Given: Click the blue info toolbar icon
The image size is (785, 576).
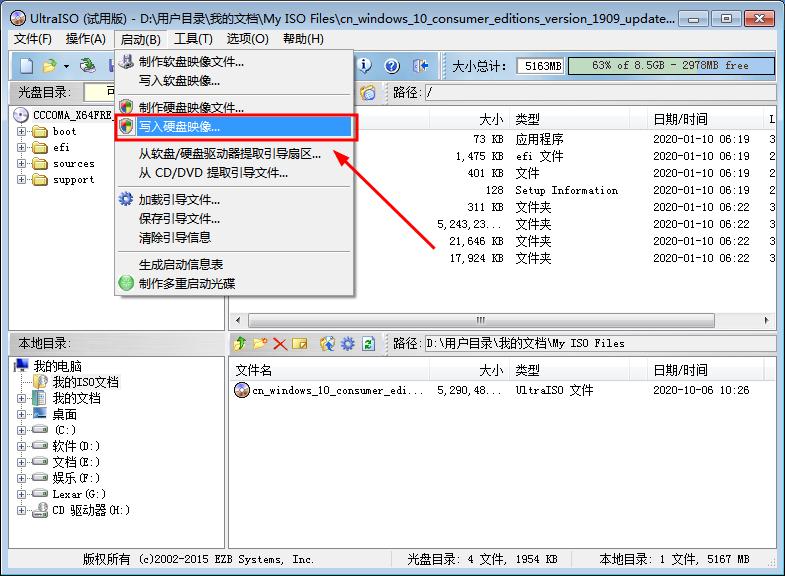Looking at the screenshot, I should coord(365,66).
